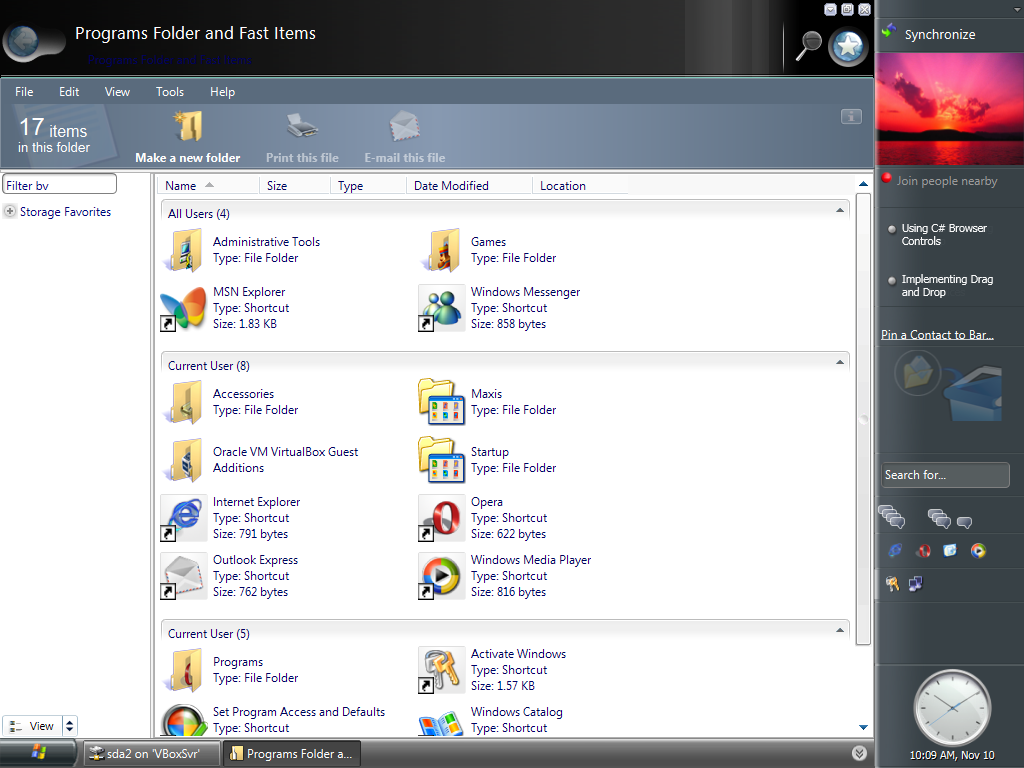Image resolution: width=1024 pixels, height=768 pixels.
Task: Open the star favorites globe button
Action: pyautogui.click(x=848, y=45)
